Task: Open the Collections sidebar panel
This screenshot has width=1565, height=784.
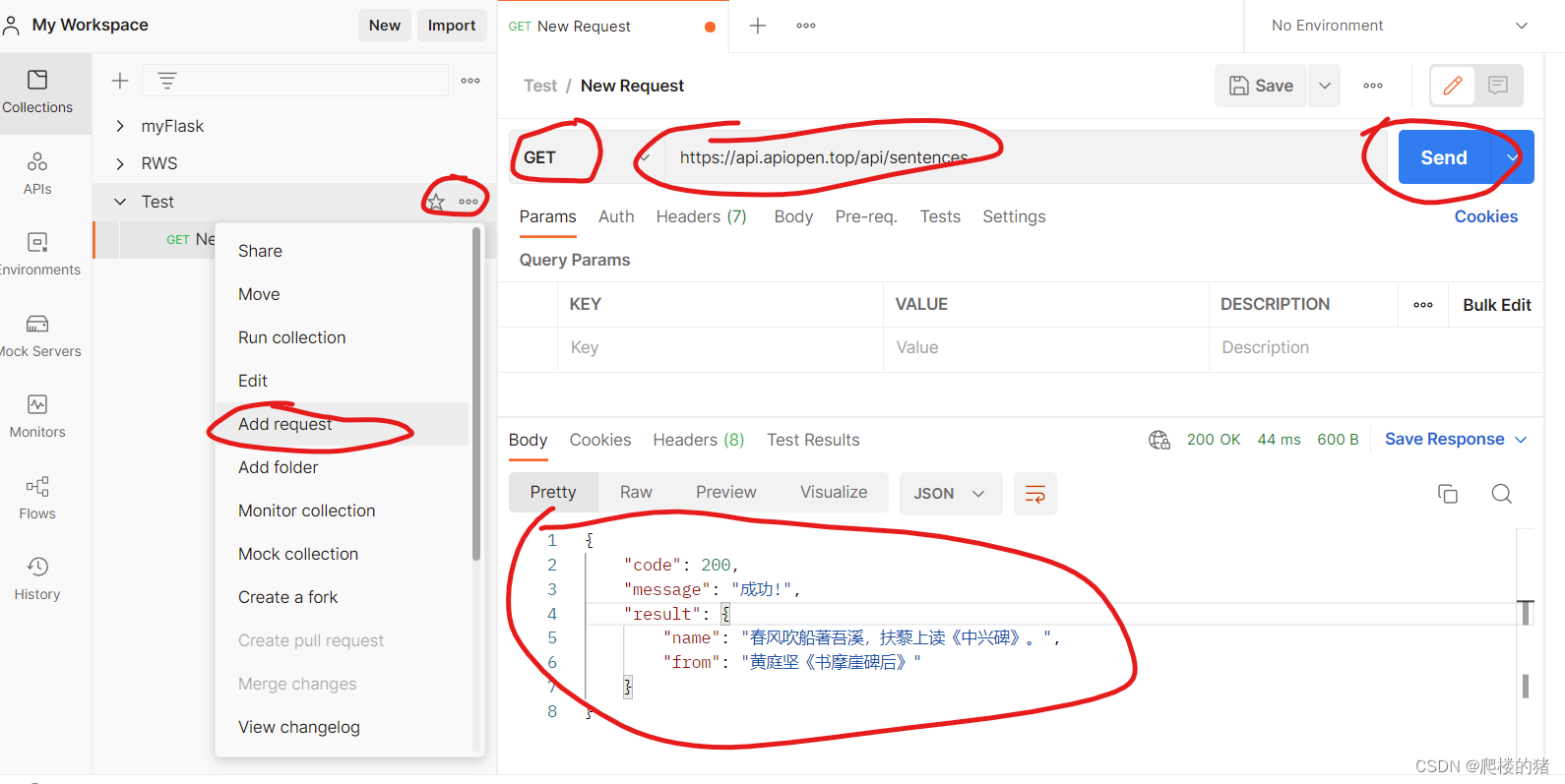Action: tap(37, 92)
